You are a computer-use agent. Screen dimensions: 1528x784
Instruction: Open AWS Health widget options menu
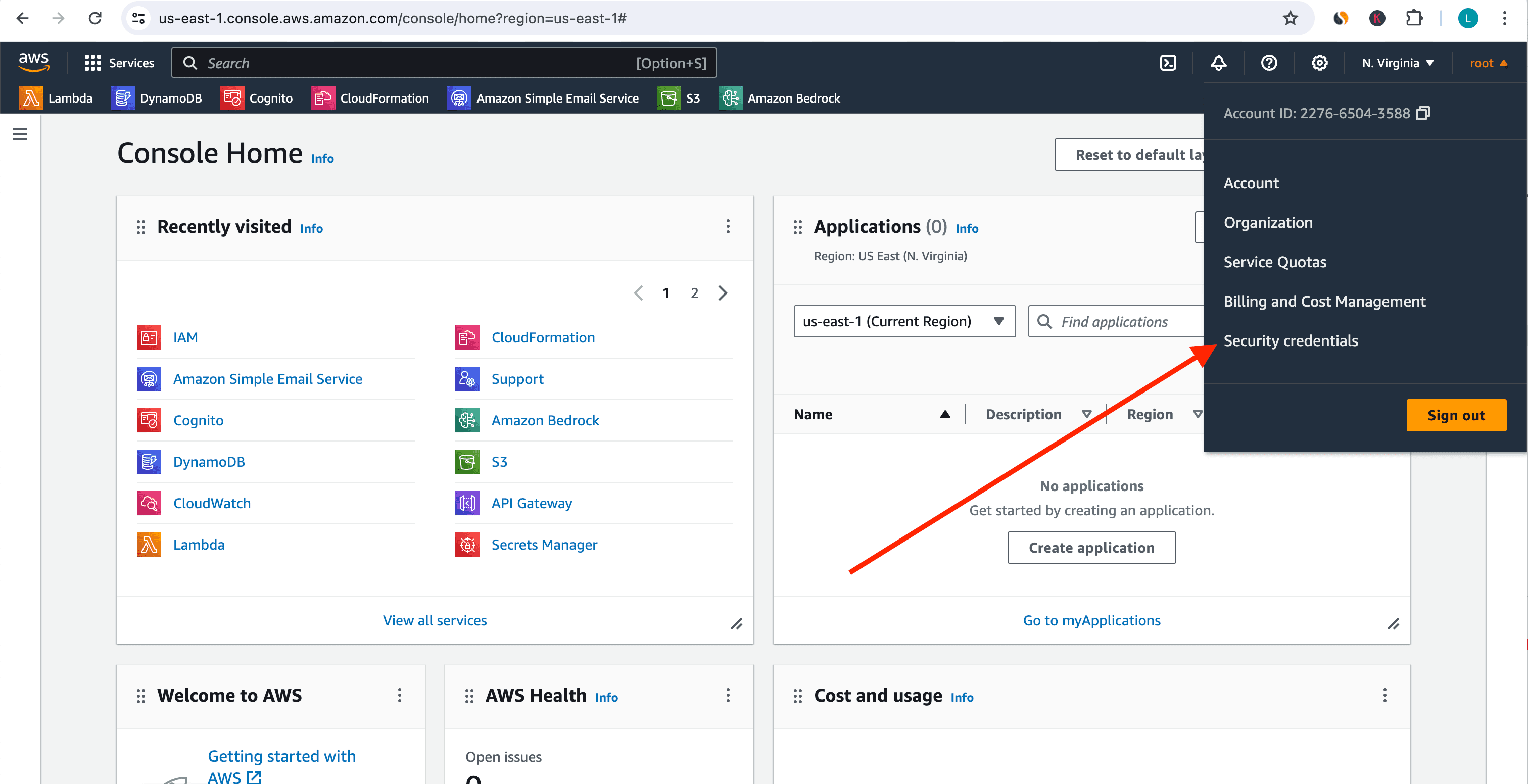click(728, 695)
